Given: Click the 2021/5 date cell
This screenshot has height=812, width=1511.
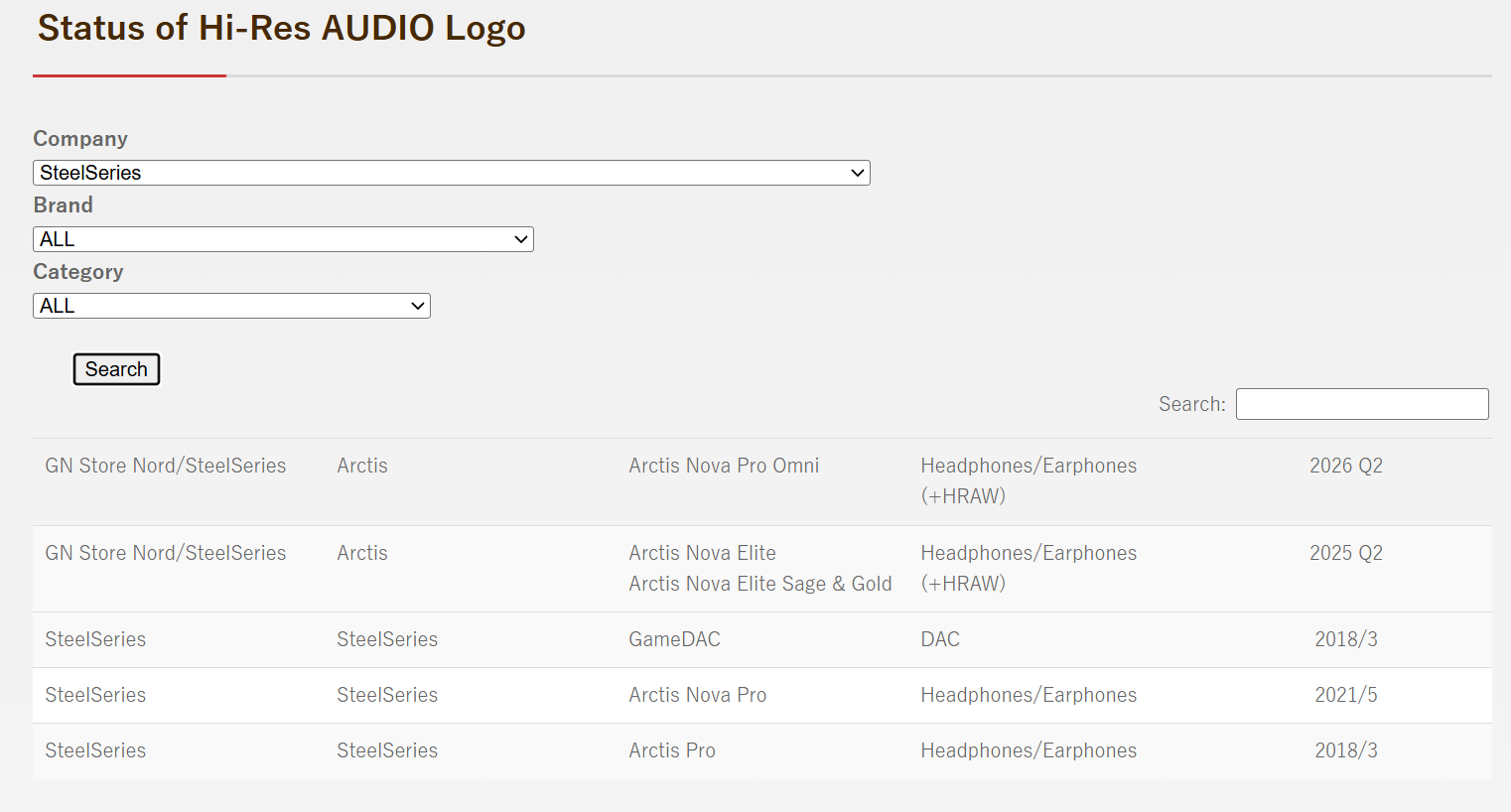Looking at the screenshot, I should pos(1346,695).
